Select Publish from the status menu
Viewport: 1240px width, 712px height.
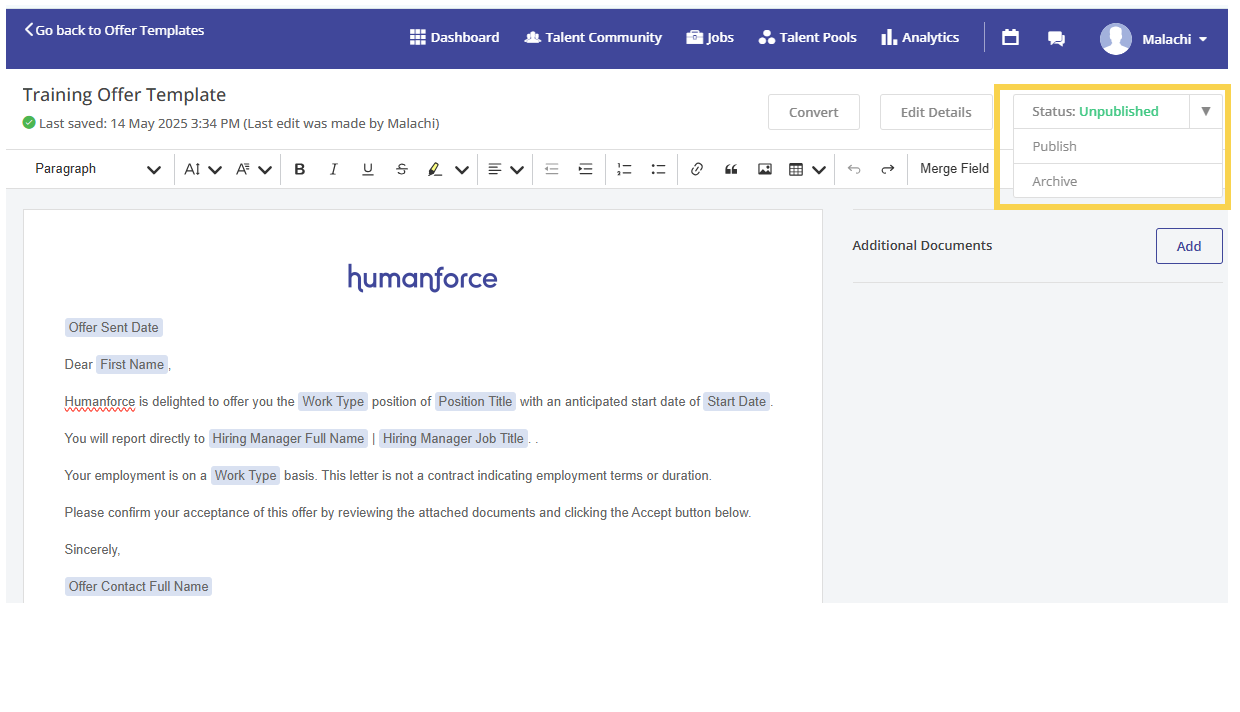(x=1055, y=146)
